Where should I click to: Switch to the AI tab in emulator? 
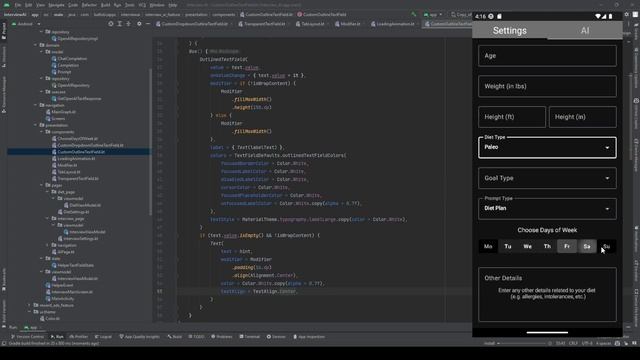pyautogui.click(x=585, y=31)
